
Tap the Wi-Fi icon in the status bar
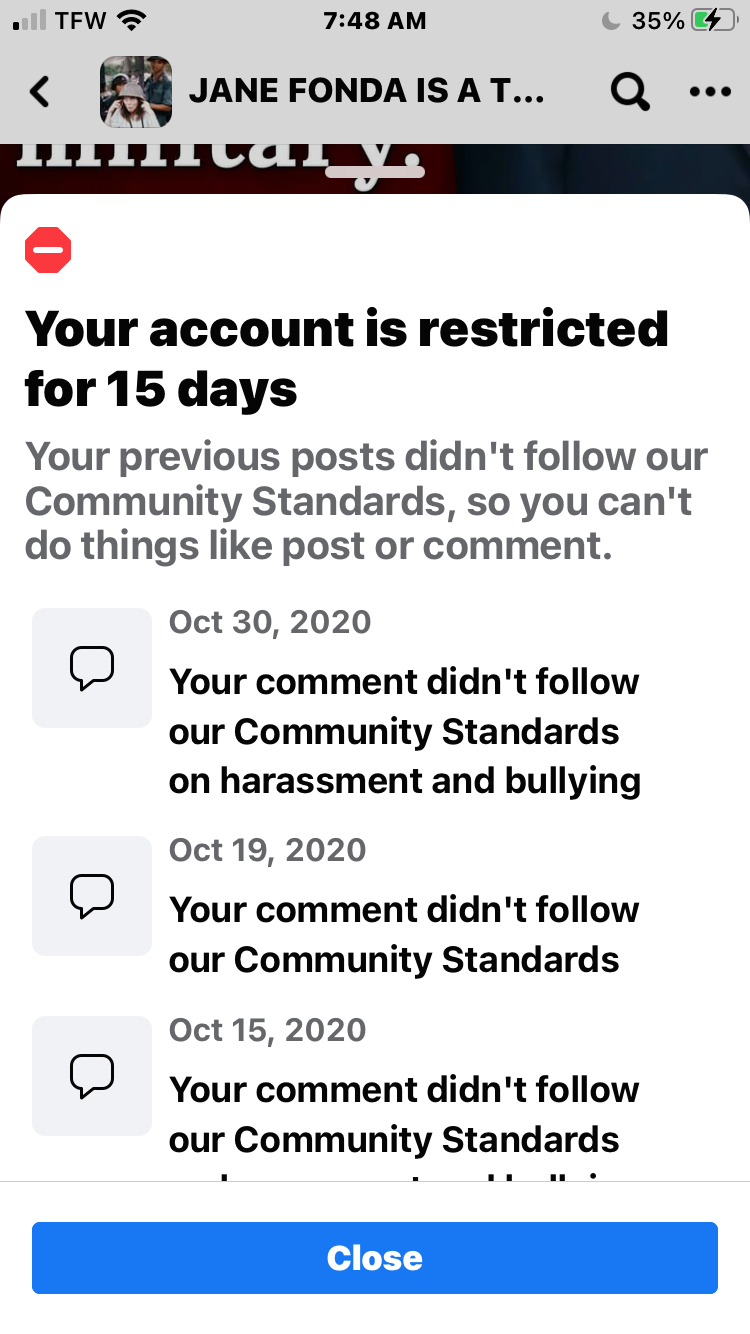131,21
